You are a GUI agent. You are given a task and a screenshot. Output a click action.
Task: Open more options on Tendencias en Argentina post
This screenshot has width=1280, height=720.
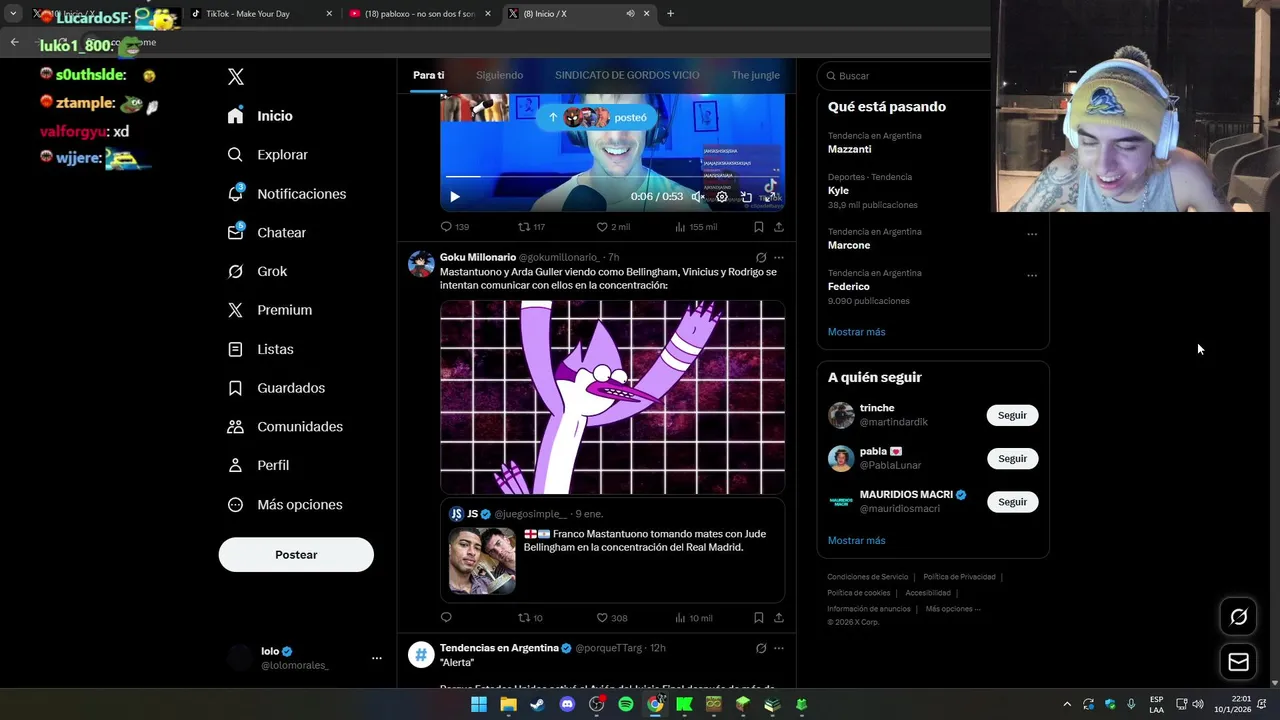pyautogui.click(x=779, y=648)
